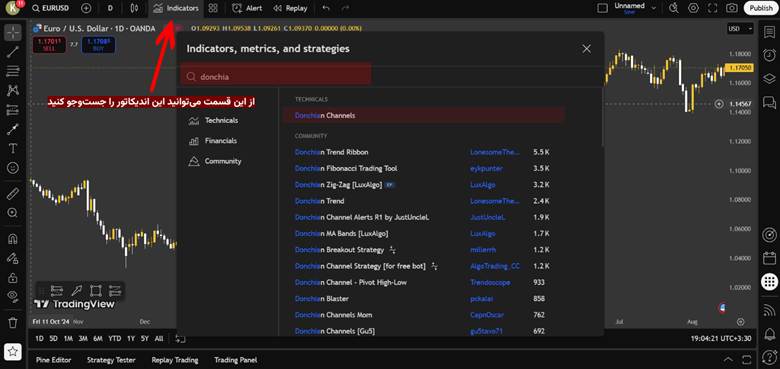Toggle hide all drawings eye icon
Viewport: 780px width, 369px height.
(13, 297)
